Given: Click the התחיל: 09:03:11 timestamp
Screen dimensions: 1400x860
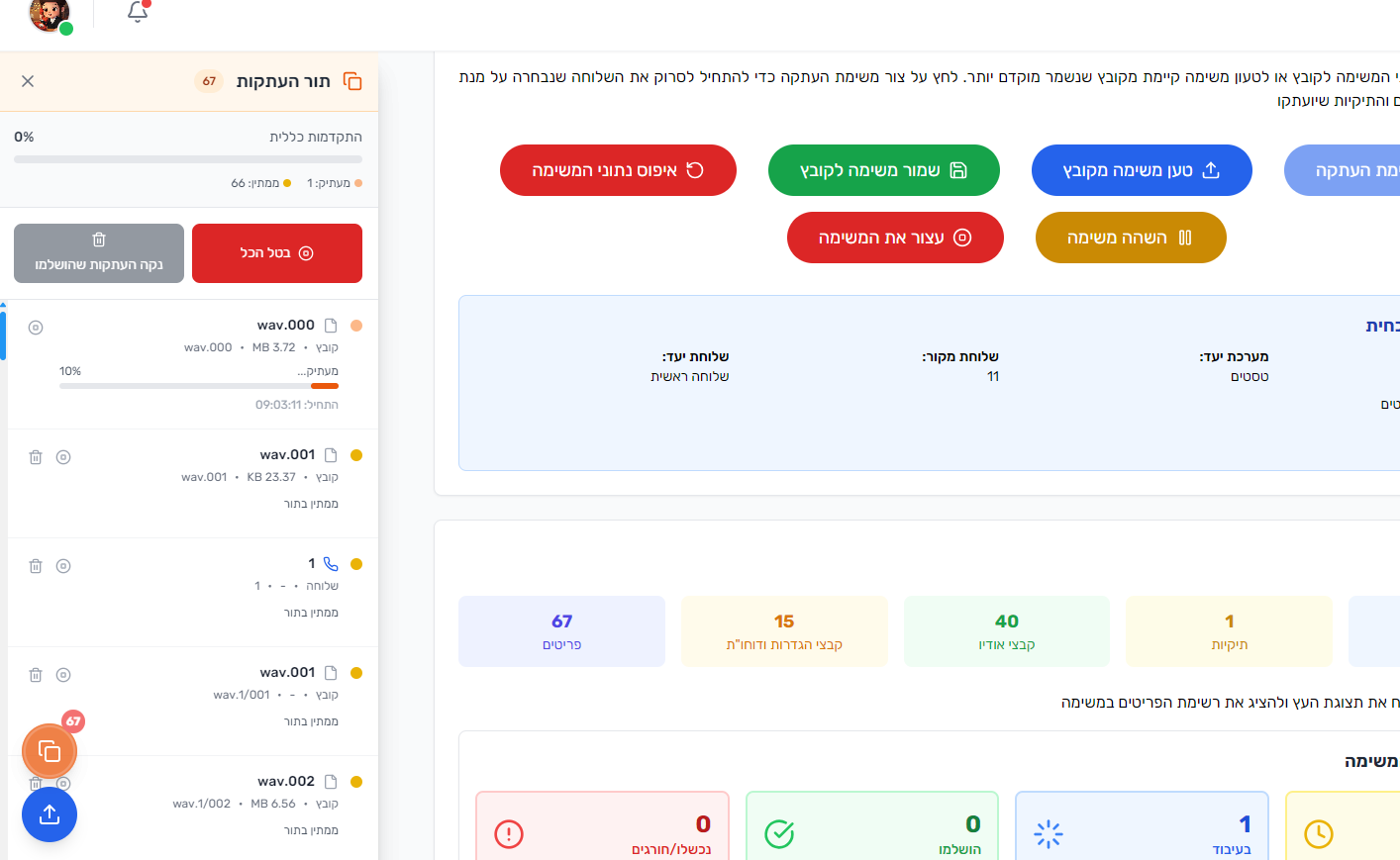Looking at the screenshot, I should point(297,405).
